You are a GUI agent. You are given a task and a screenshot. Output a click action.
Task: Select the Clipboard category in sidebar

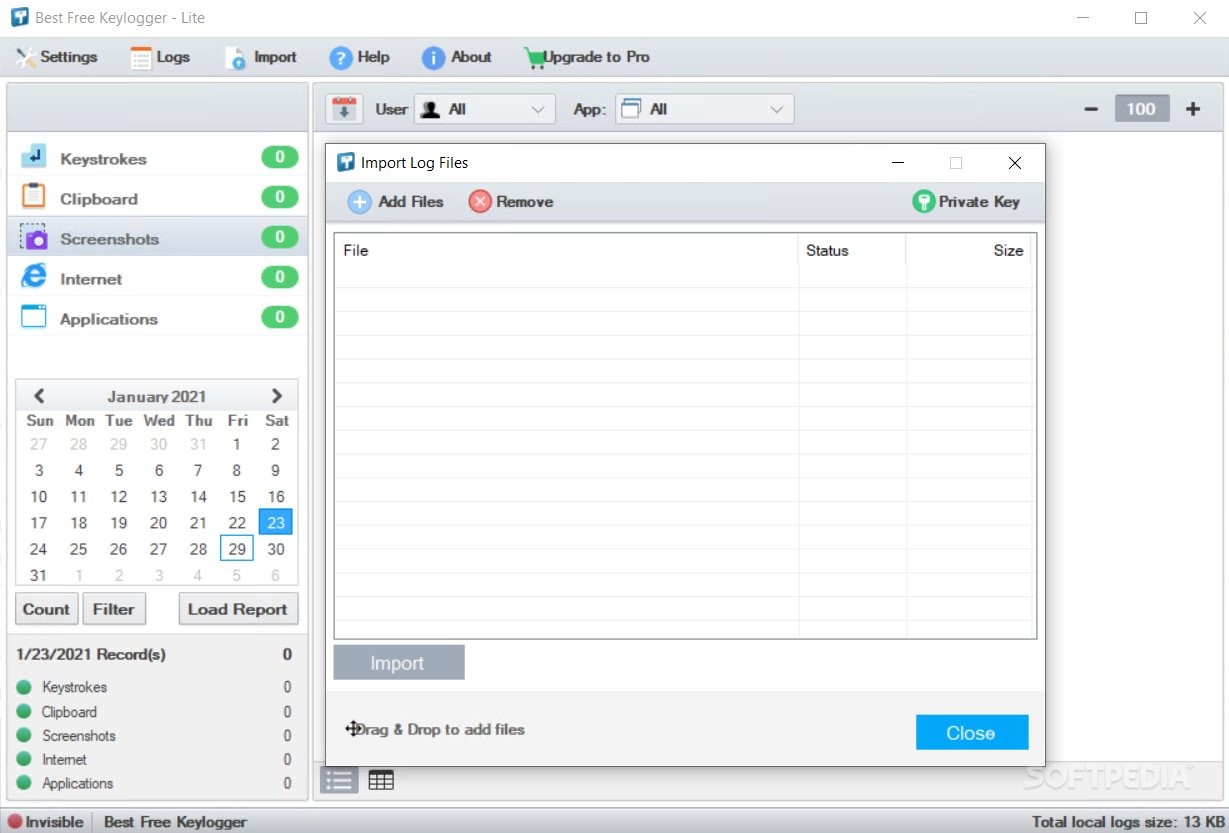158,198
